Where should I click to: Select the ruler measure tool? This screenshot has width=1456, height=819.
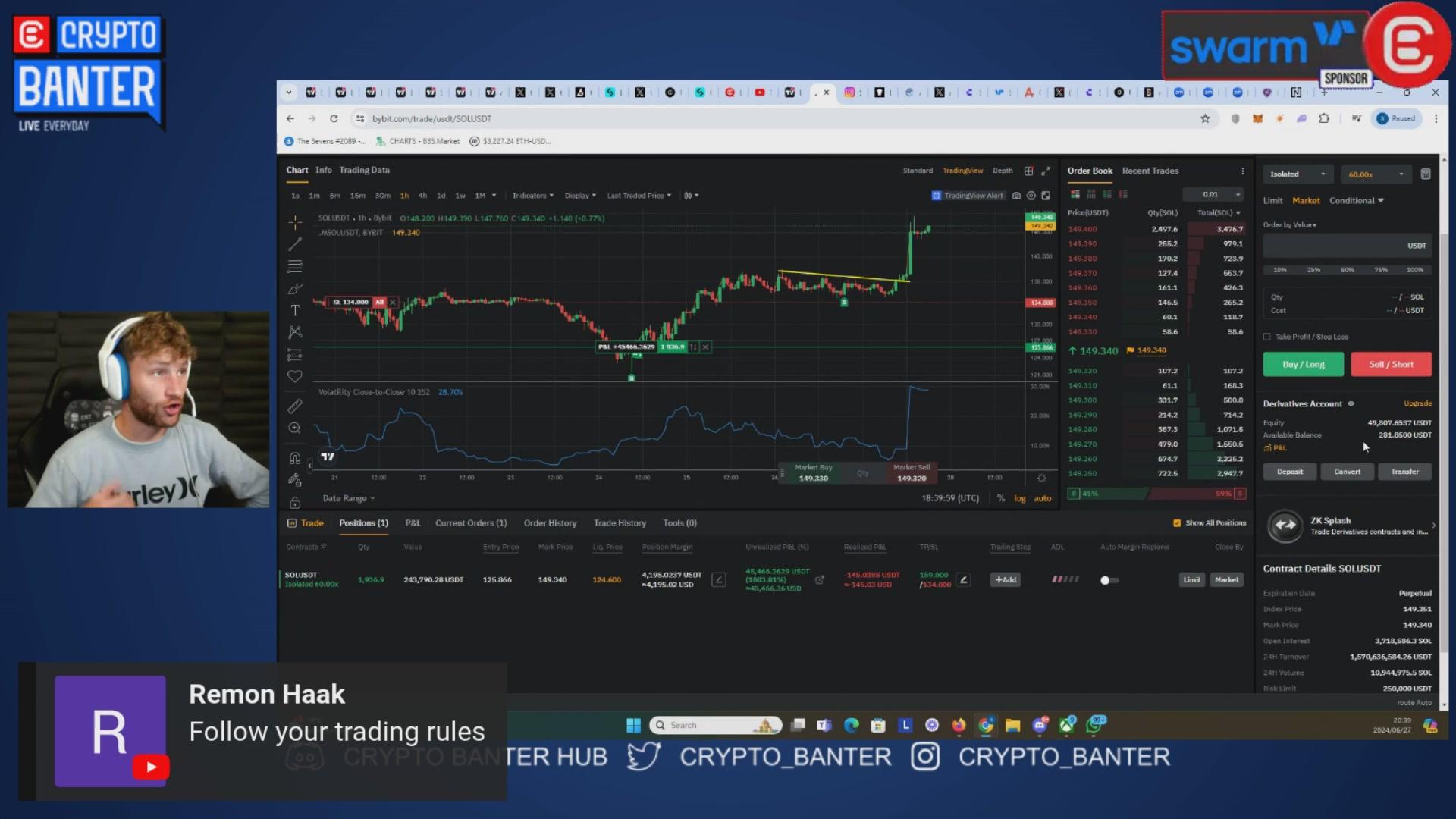click(x=295, y=406)
